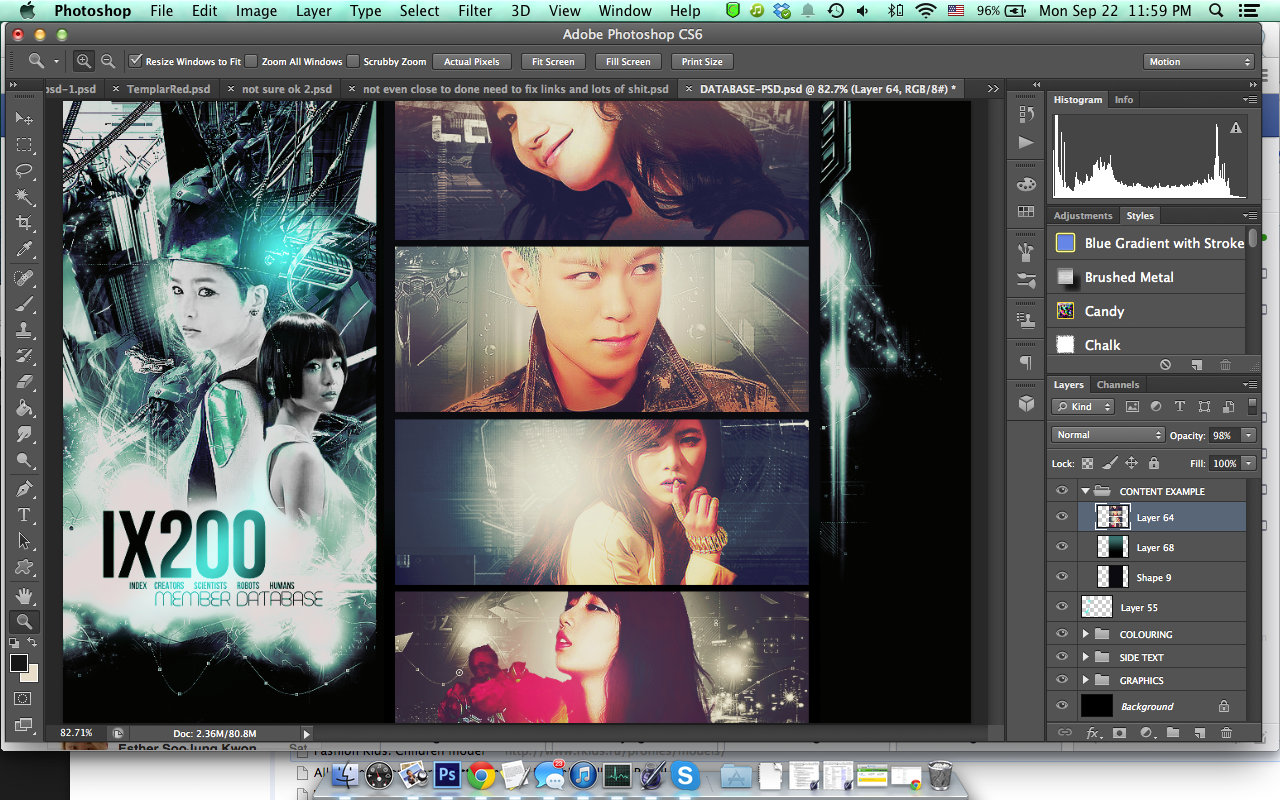Switch to TemplarRed.psd document tab

pos(168,89)
